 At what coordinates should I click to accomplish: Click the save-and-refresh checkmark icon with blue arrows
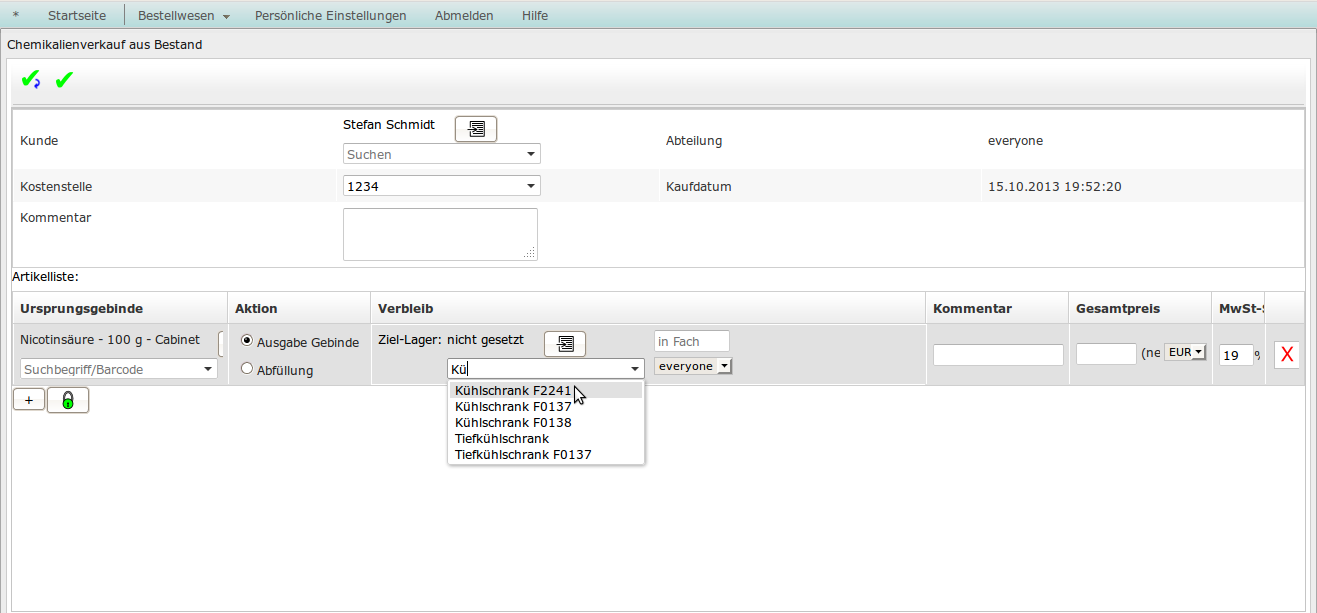(x=30, y=80)
